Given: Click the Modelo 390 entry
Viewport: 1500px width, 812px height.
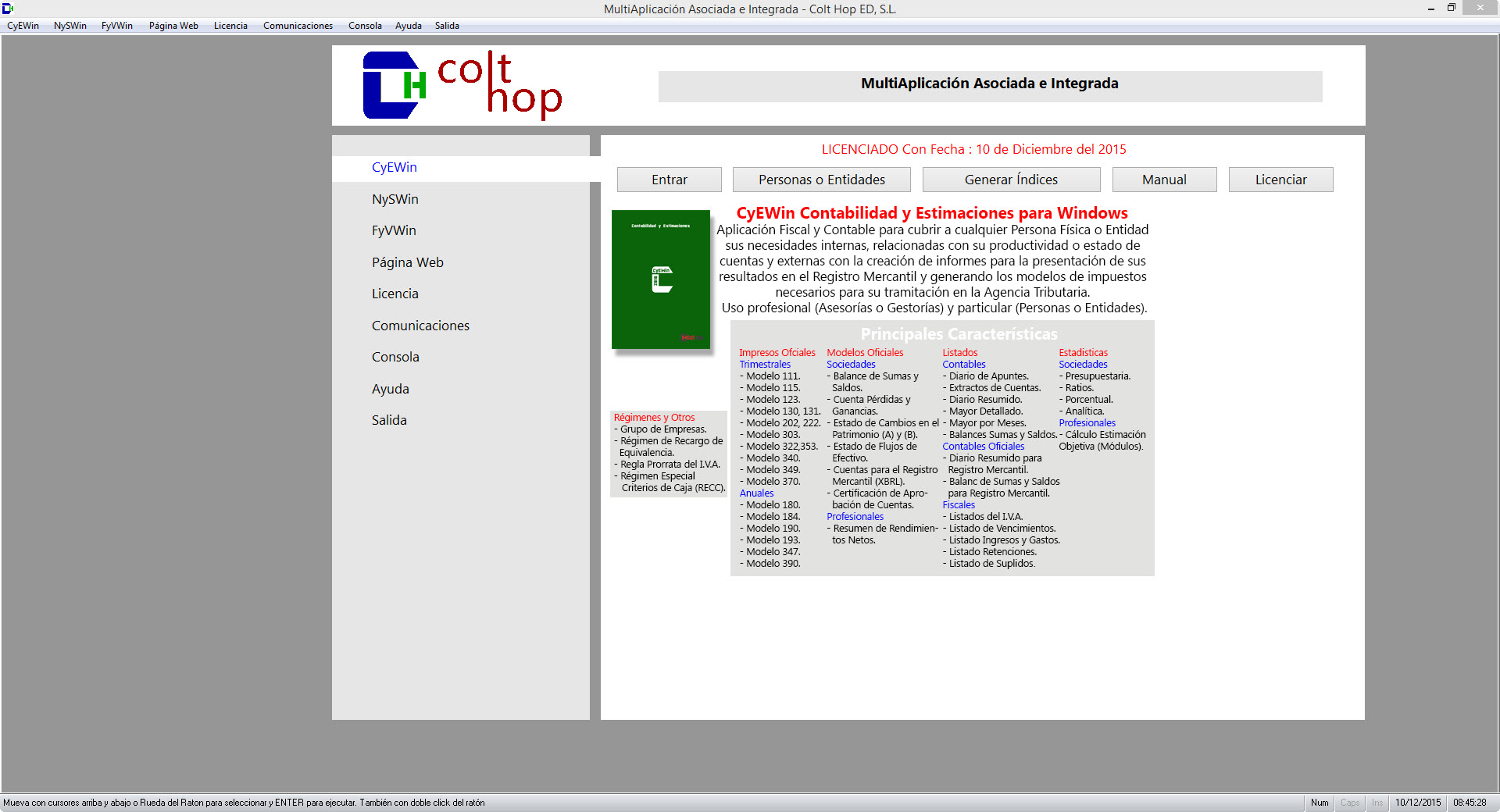Looking at the screenshot, I should [770, 564].
